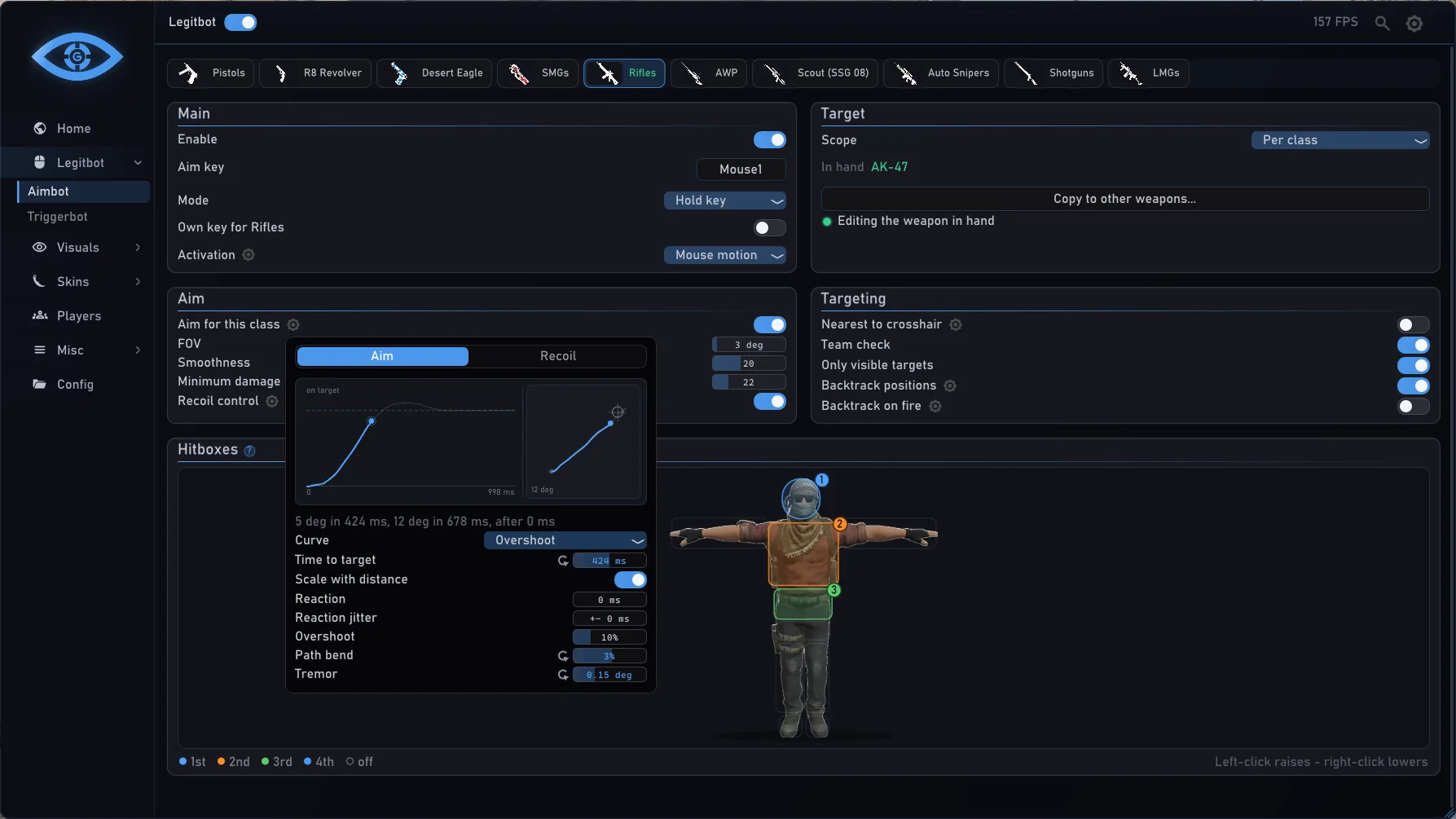Screen dimensions: 1456x819
Task: Adjust the Overshoot 10% slider
Action: click(x=609, y=637)
